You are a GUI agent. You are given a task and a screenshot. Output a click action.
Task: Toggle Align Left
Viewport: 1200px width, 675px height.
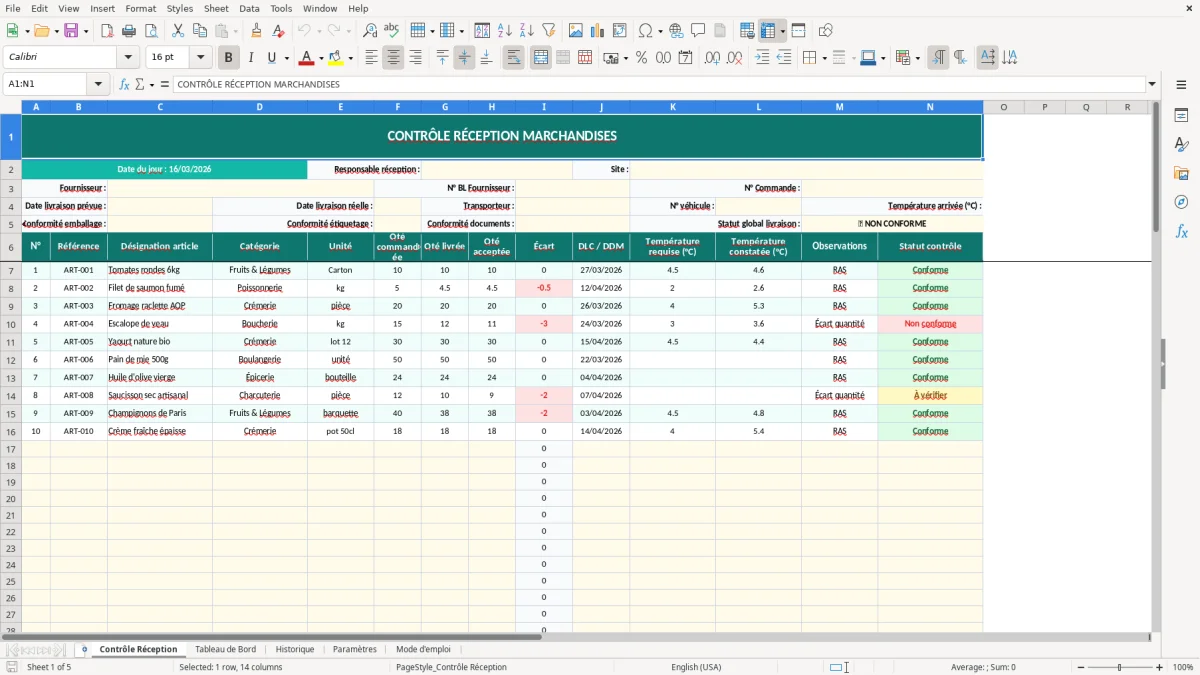click(x=372, y=58)
